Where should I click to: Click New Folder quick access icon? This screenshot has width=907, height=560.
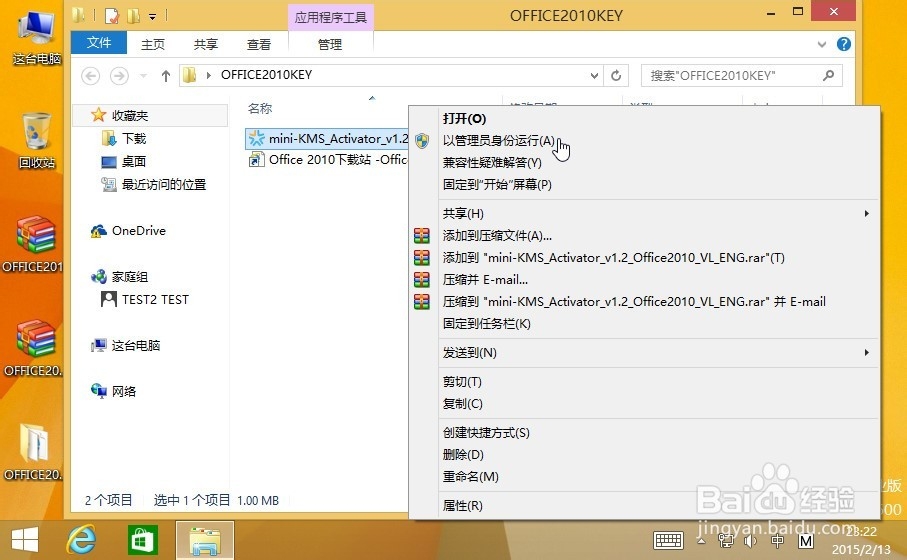[x=134, y=16]
